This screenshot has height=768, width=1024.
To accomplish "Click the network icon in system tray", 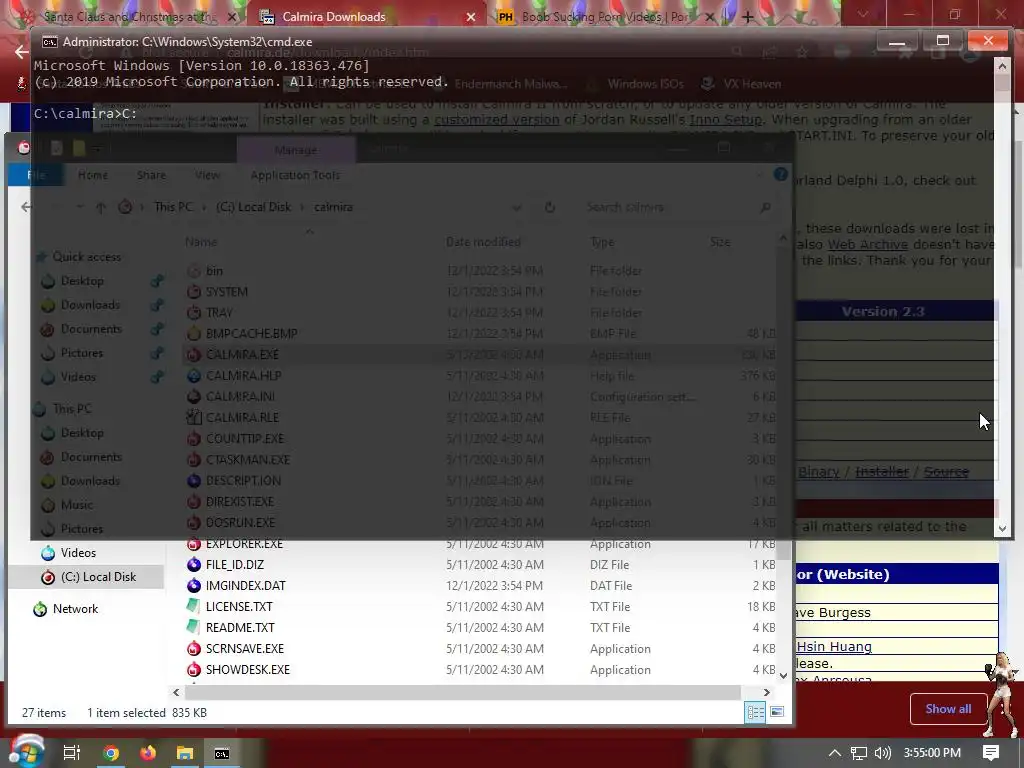I will [x=859, y=753].
